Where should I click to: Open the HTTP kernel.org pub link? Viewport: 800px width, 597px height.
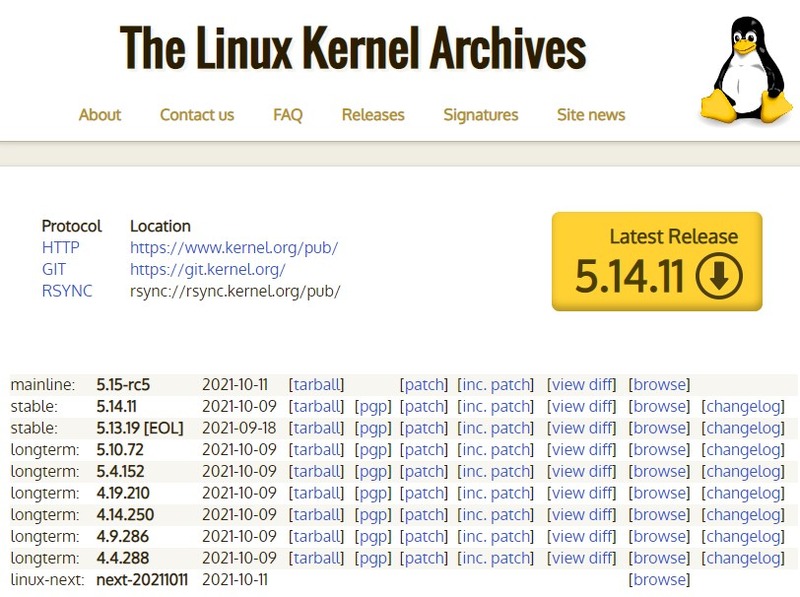(234, 248)
